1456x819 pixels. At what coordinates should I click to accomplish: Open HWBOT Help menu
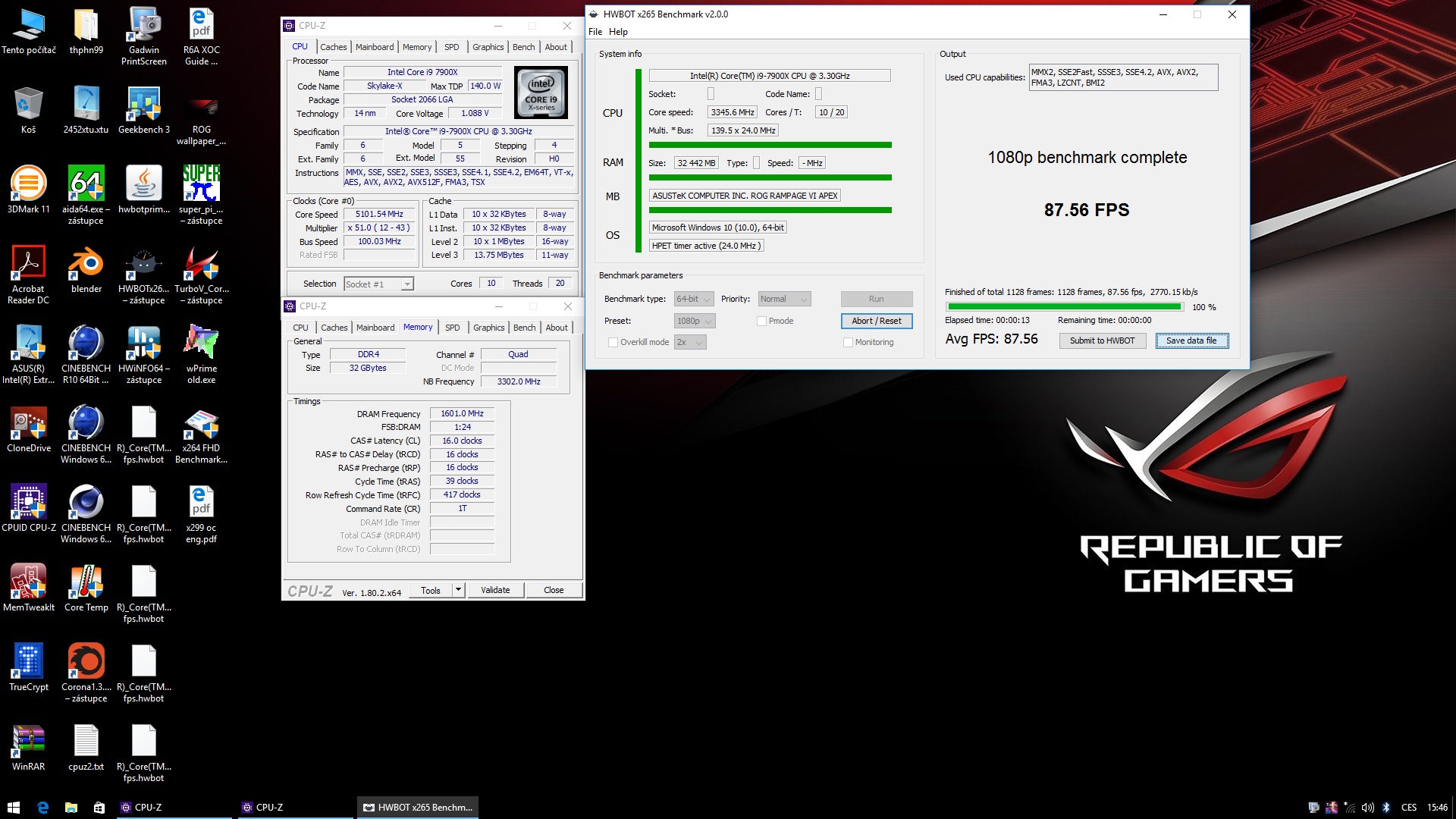pyautogui.click(x=618, y=32)
